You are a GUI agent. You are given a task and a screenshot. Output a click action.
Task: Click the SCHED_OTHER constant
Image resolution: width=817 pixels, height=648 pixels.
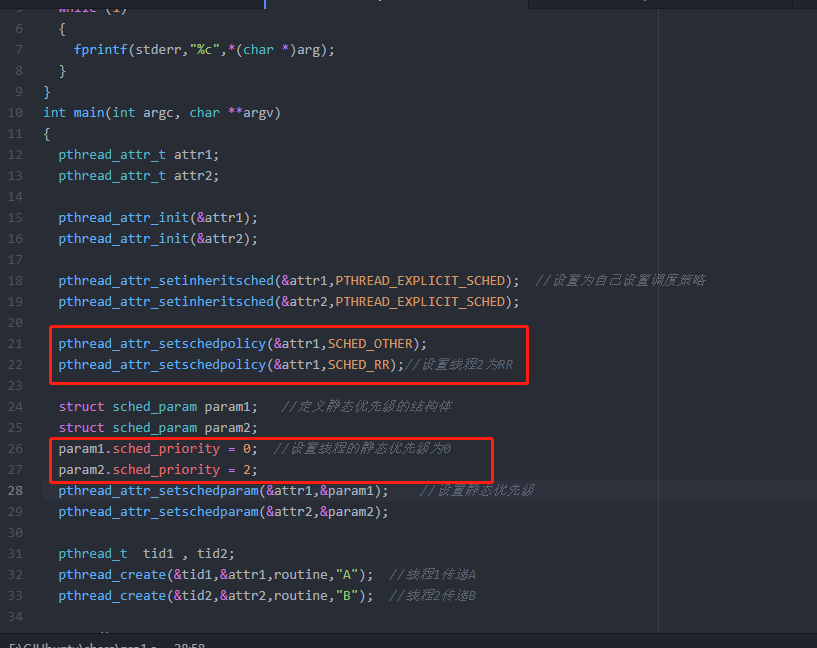click(x=370, y=344)
